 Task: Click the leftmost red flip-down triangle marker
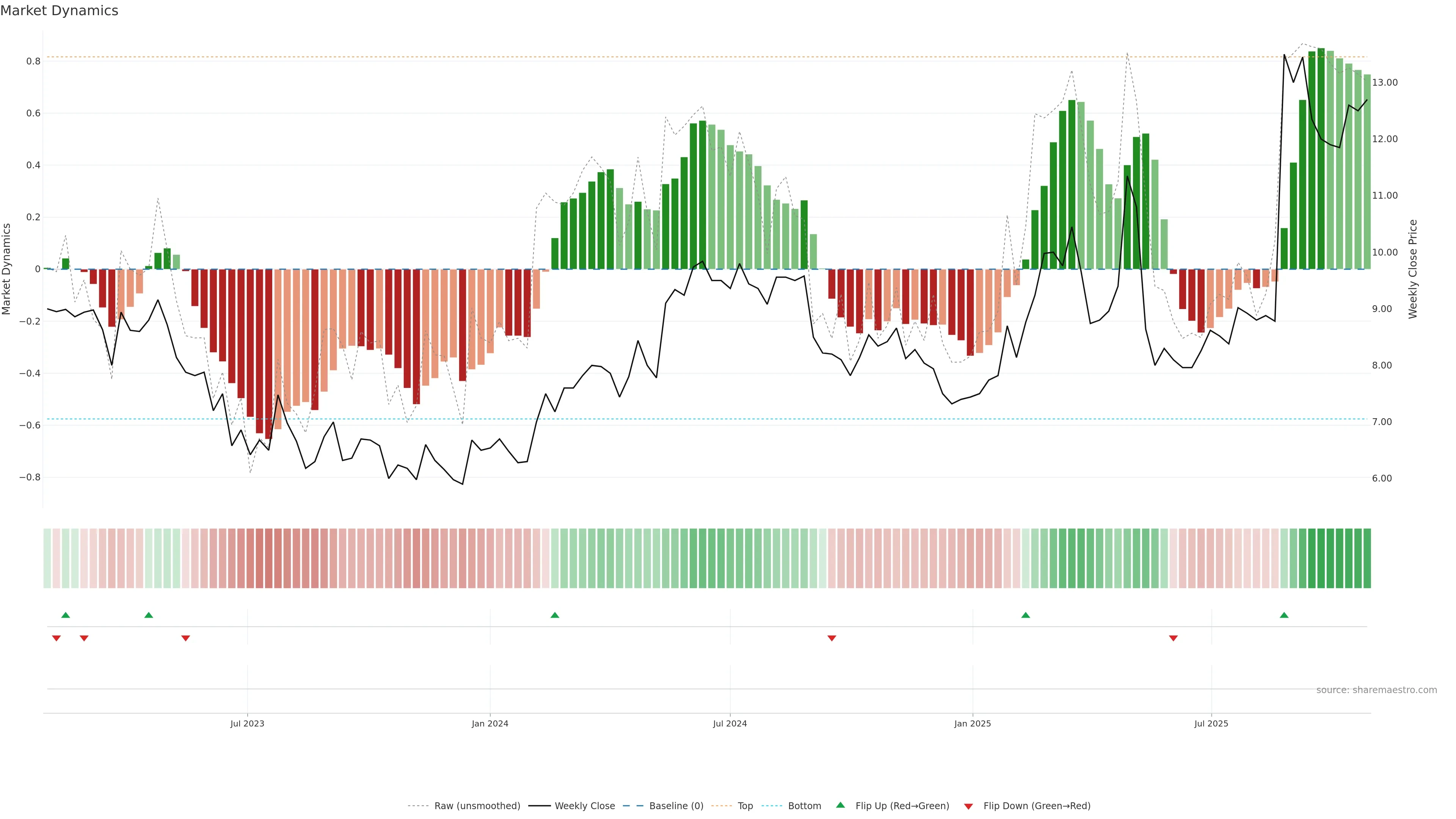pyautogui.click(x=56, y=638)
